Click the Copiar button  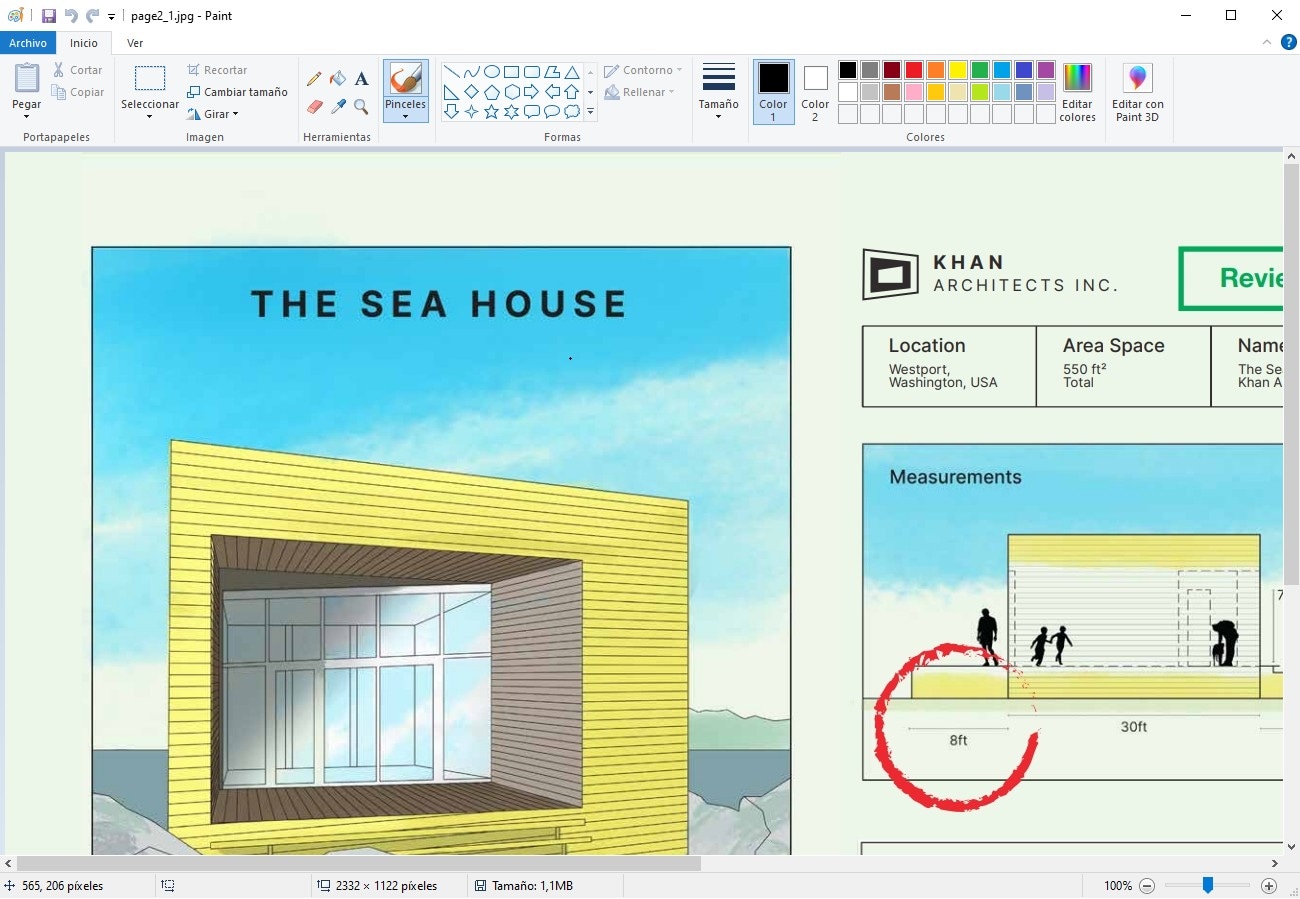click(78, 92)
